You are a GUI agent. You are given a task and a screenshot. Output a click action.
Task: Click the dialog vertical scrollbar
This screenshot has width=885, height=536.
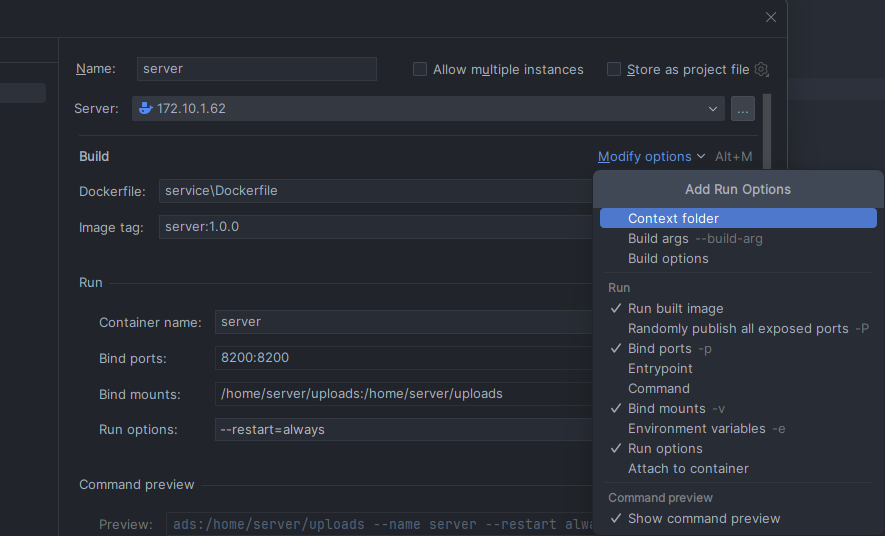coord(767,131)
